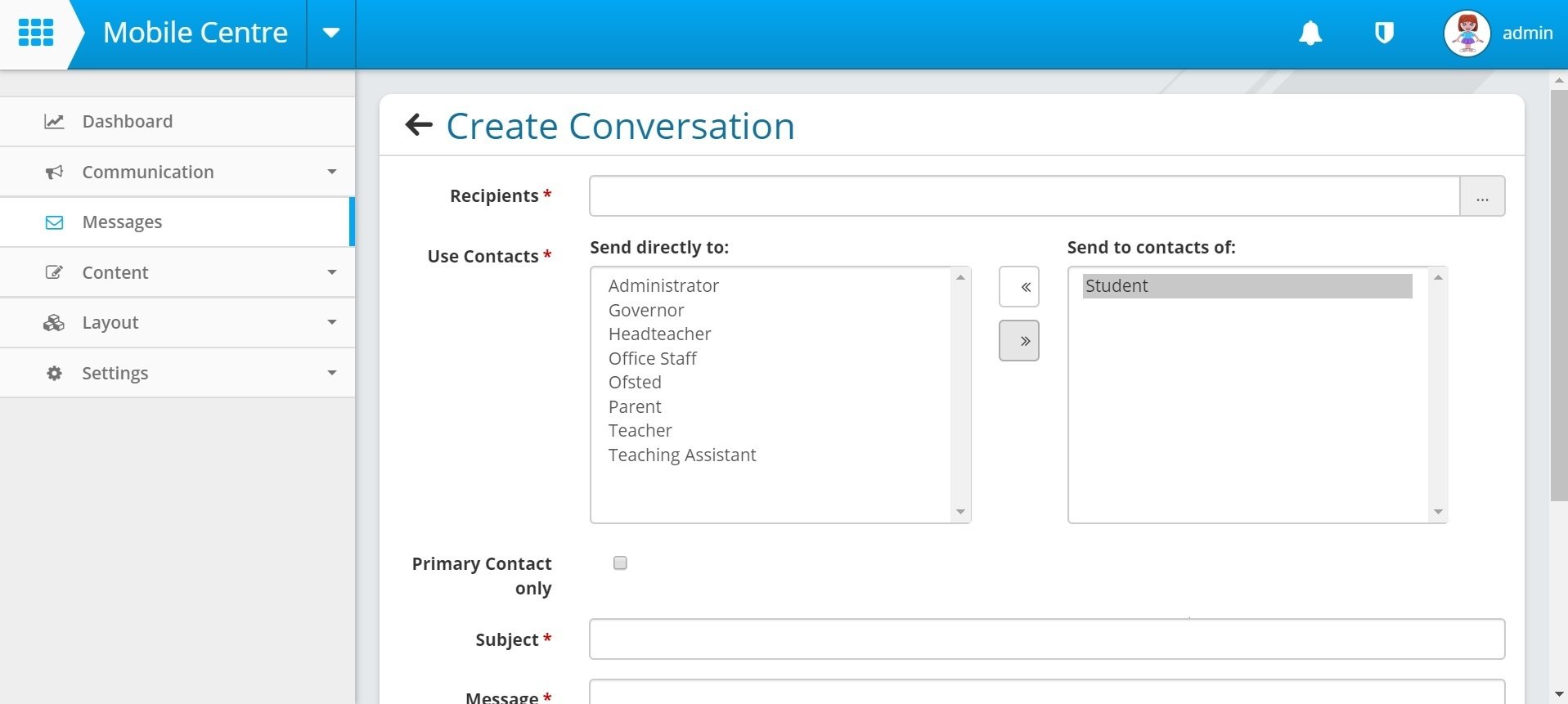Image resolution: width=1568 pixels, height=704 pixels.
Task: Open the notifications bell
Action: (x=1310, y=33)
